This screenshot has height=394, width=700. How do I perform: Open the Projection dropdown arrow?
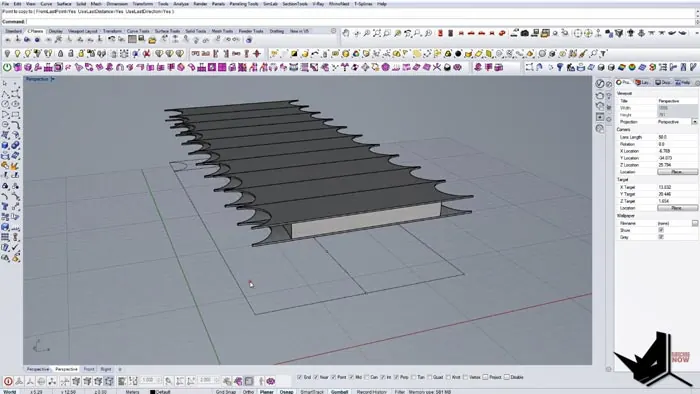click(695, 122)
